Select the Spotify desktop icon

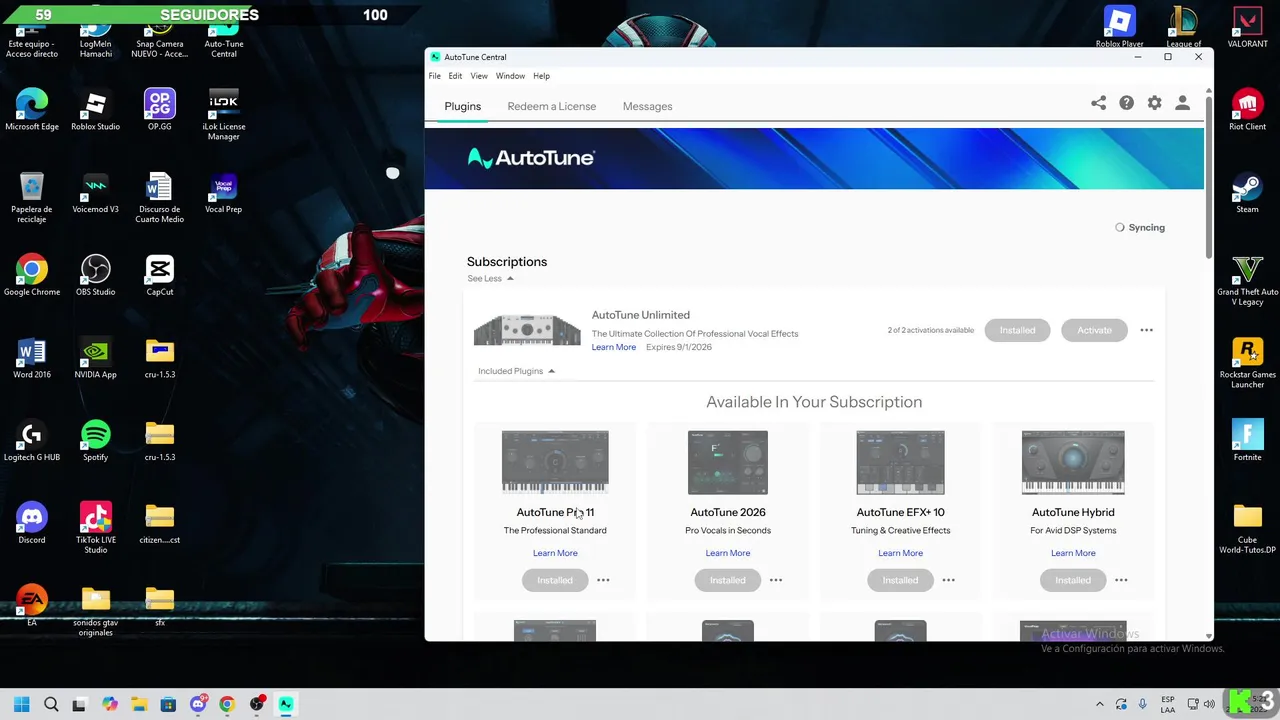95,441
